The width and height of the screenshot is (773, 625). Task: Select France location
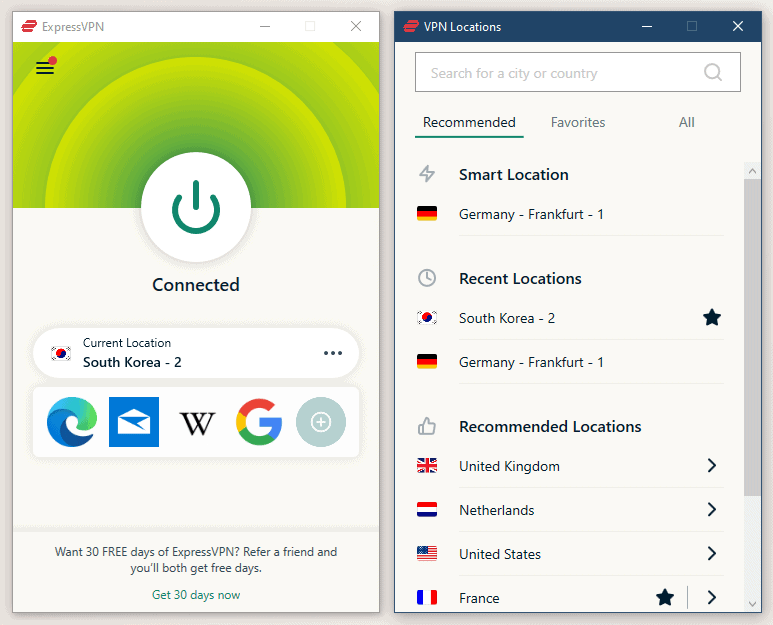[x=570, y=597]
